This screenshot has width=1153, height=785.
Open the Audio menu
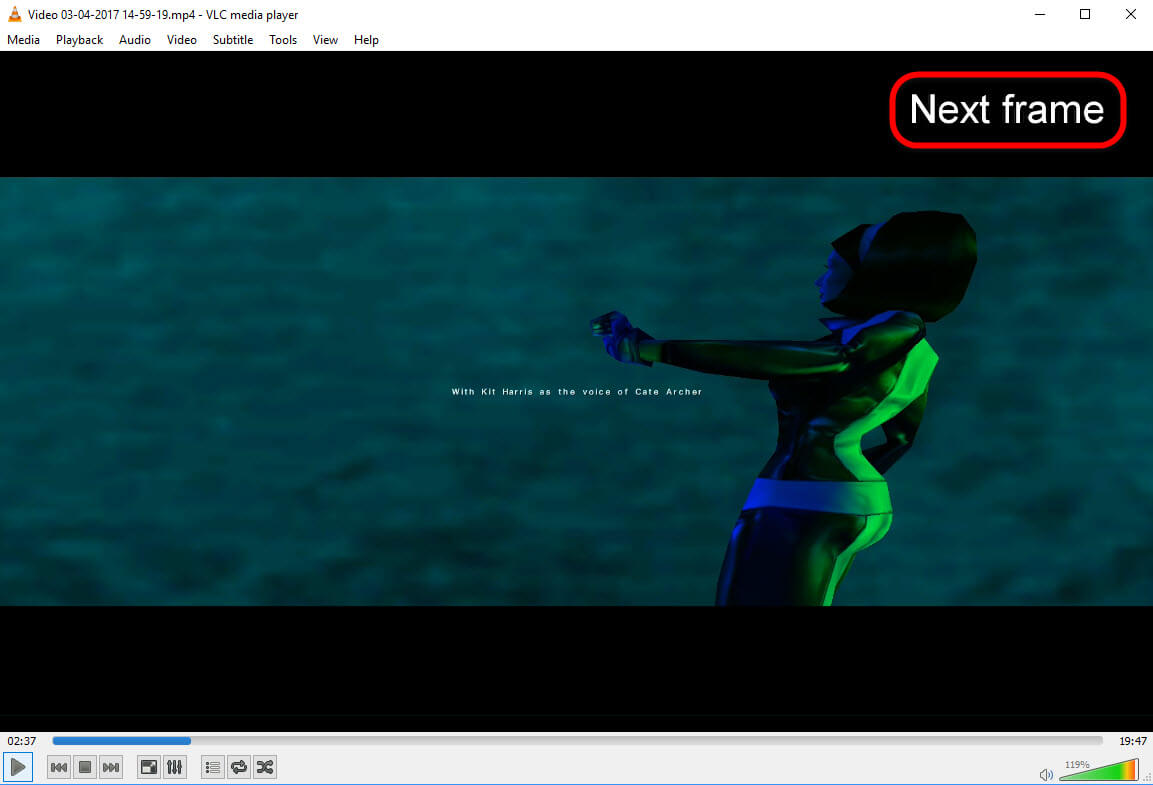click(x=135, y=40)
